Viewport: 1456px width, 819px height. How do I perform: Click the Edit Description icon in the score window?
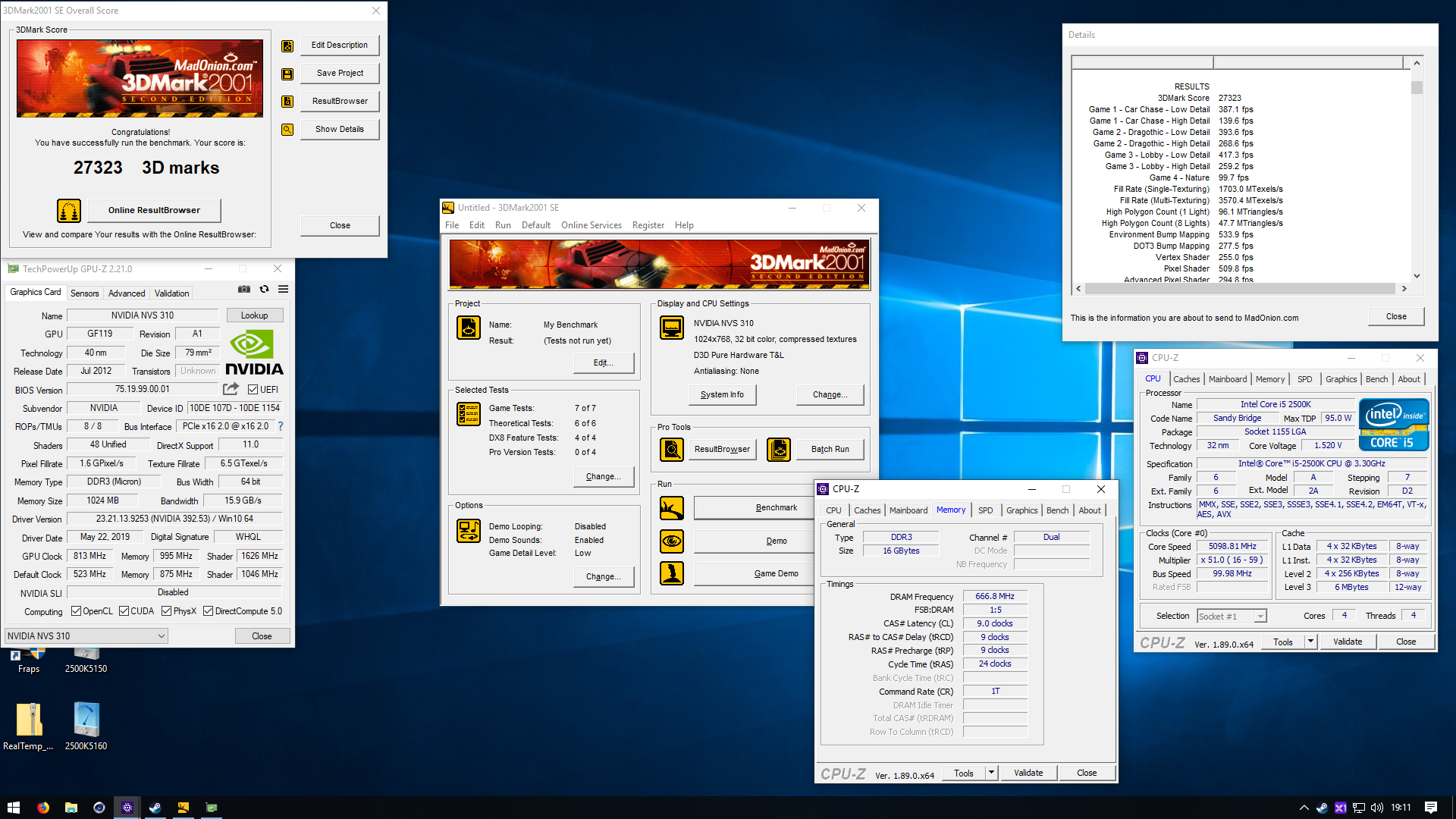pyautogui.click(x=287, y=45)
